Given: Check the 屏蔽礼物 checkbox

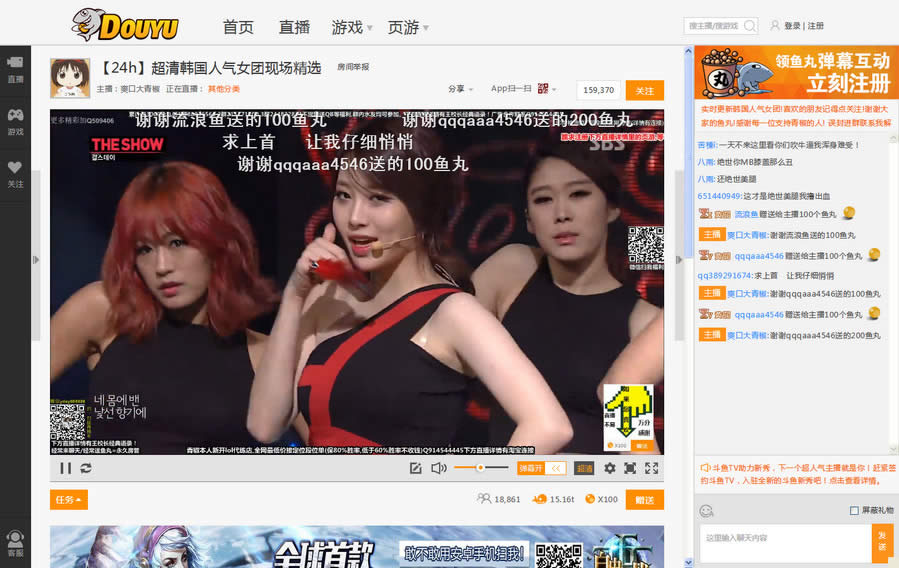Looking at the screenshot, I should 853,511.
